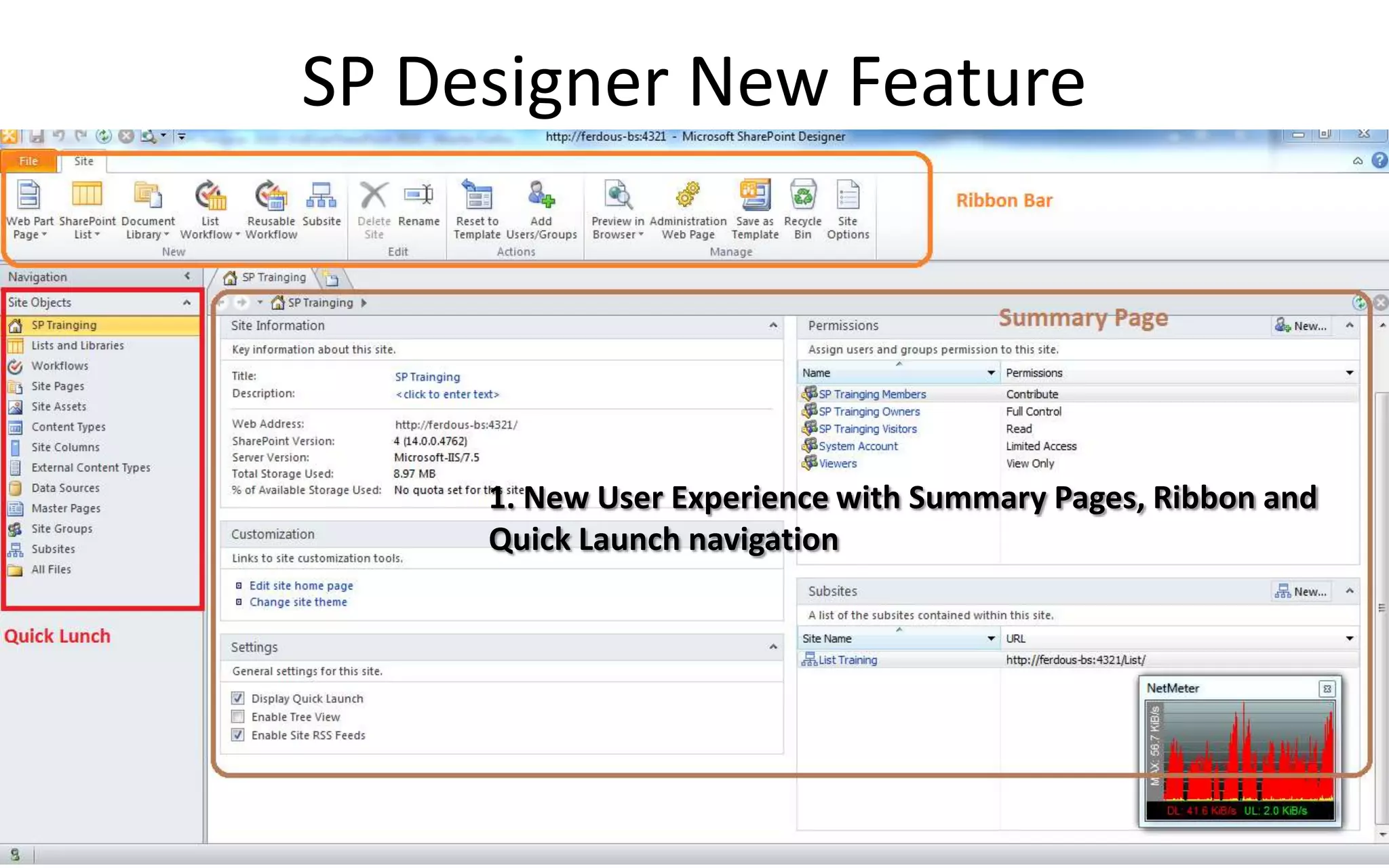Start a new List Workflow
This screenshot has height=868, width=1389.
[210, 209]
